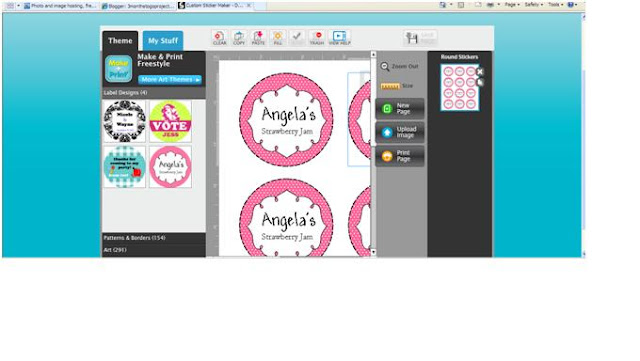
Task: Open the browser Safety menu
Action: pyautogui.click(x=533, y=4)
